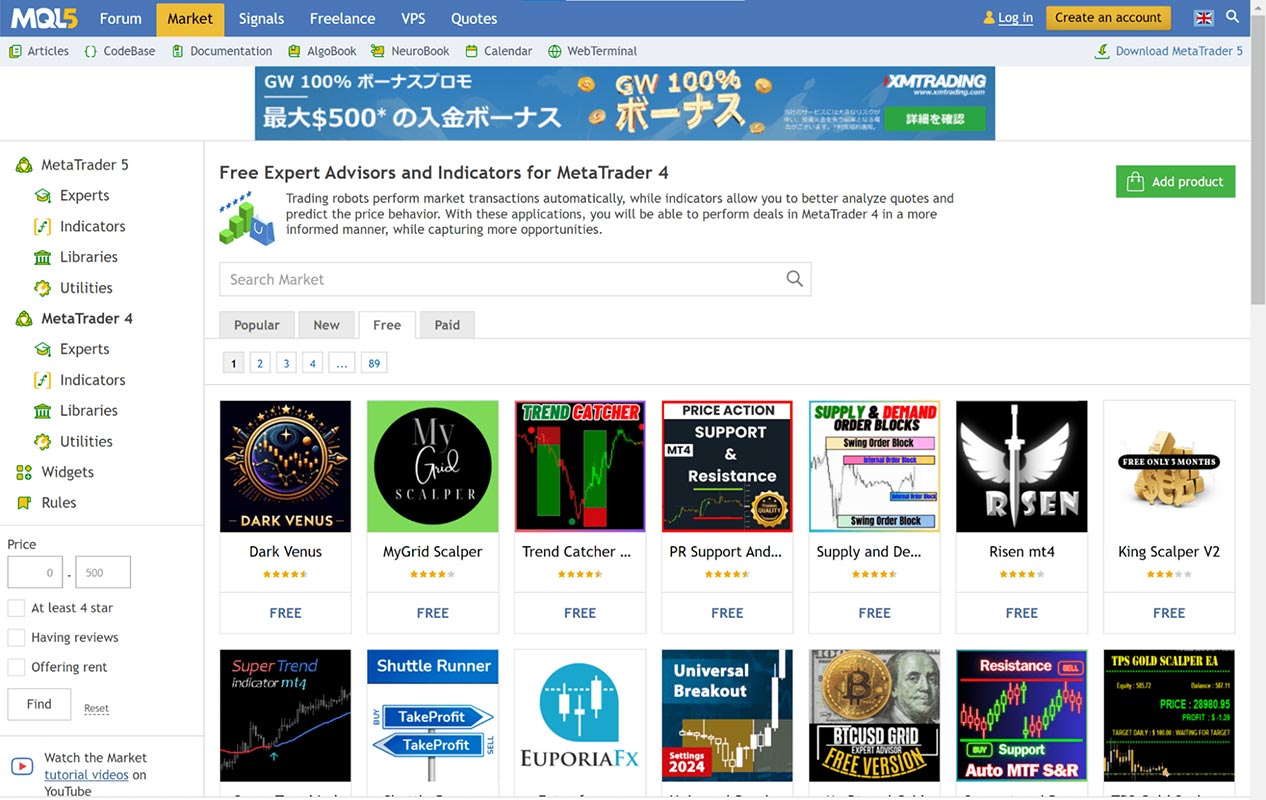
Task: Switch to the Paid tab
Action: [x=447, y=325]
